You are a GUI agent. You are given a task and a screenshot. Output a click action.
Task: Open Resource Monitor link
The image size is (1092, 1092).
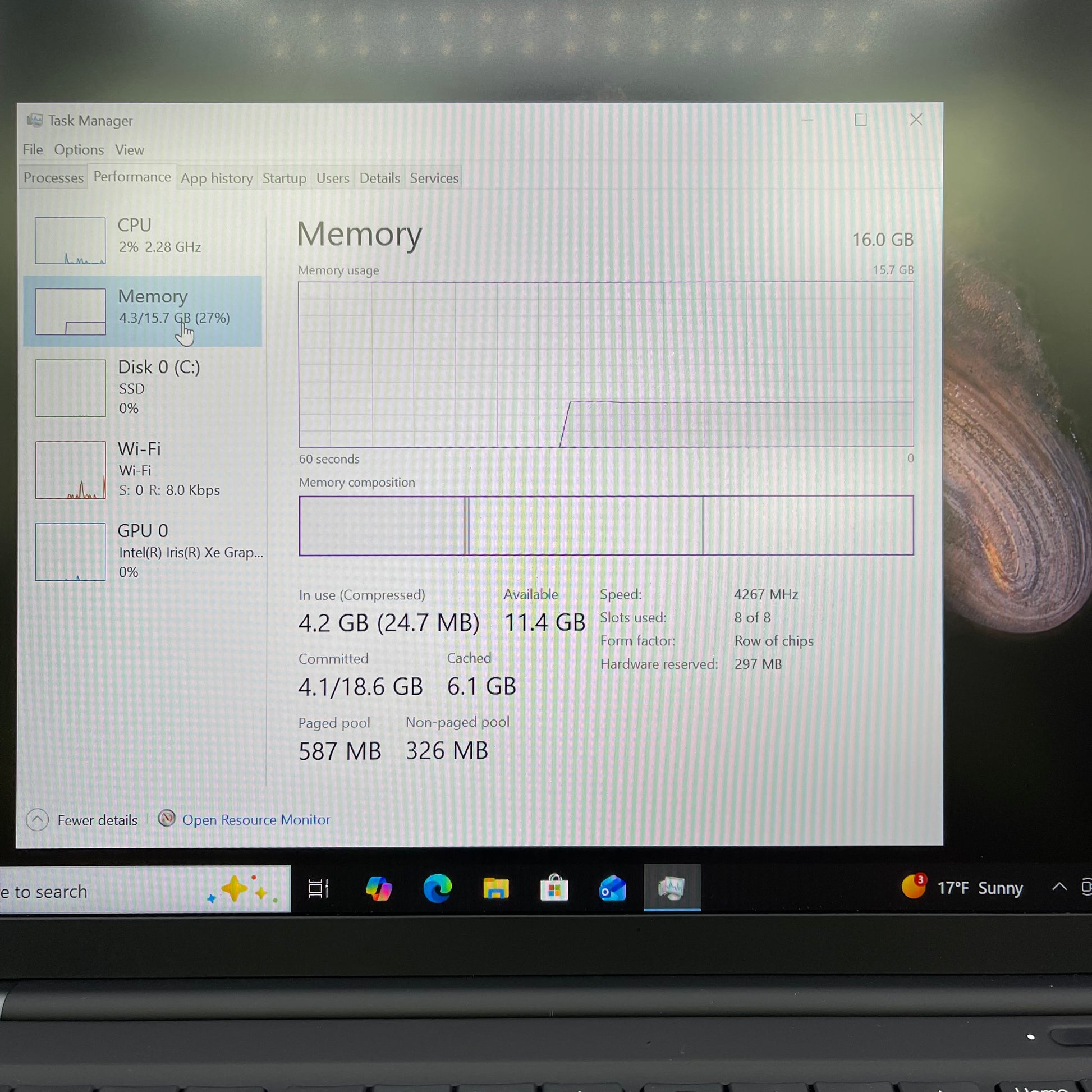pos(256,820)
